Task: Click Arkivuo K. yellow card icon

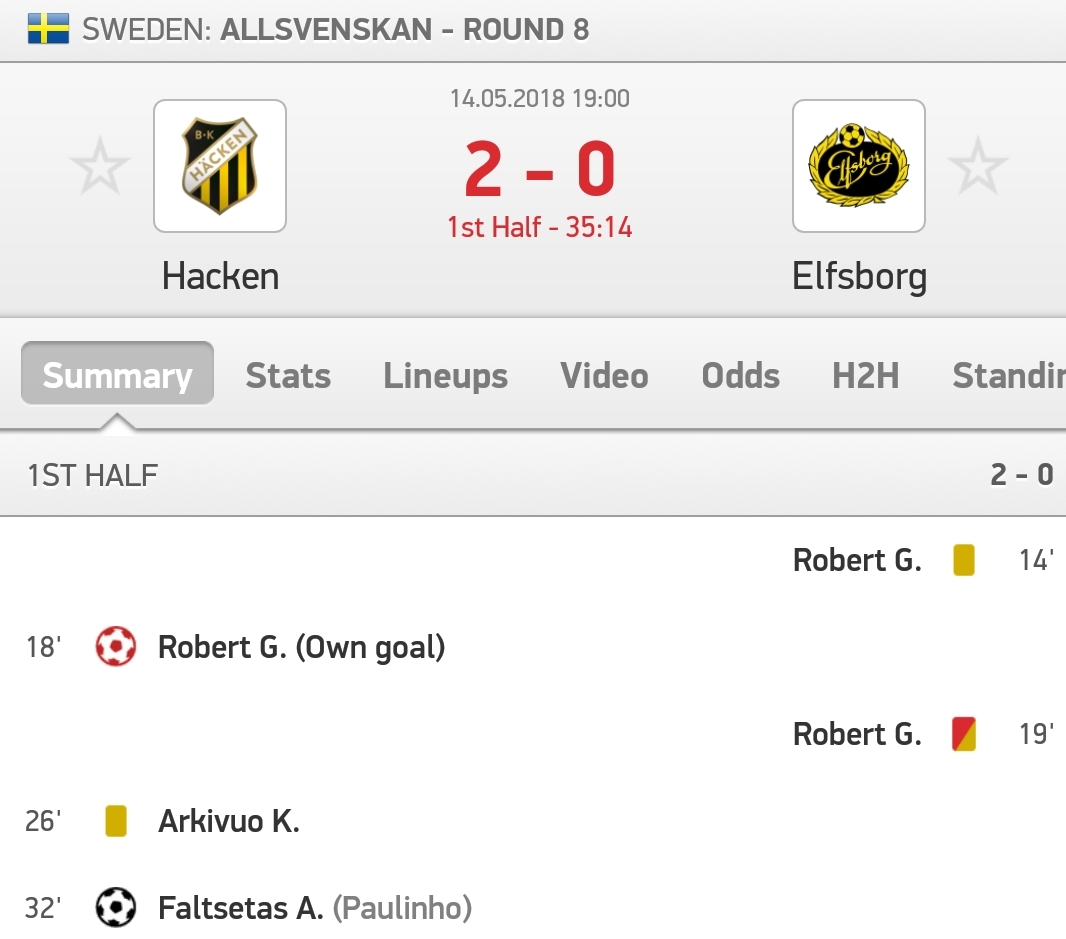Action: click(x=116, y=821)
